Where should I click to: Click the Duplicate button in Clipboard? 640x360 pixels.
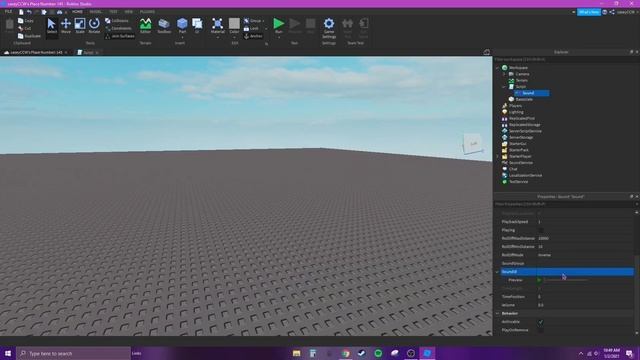tap(29, 36)
